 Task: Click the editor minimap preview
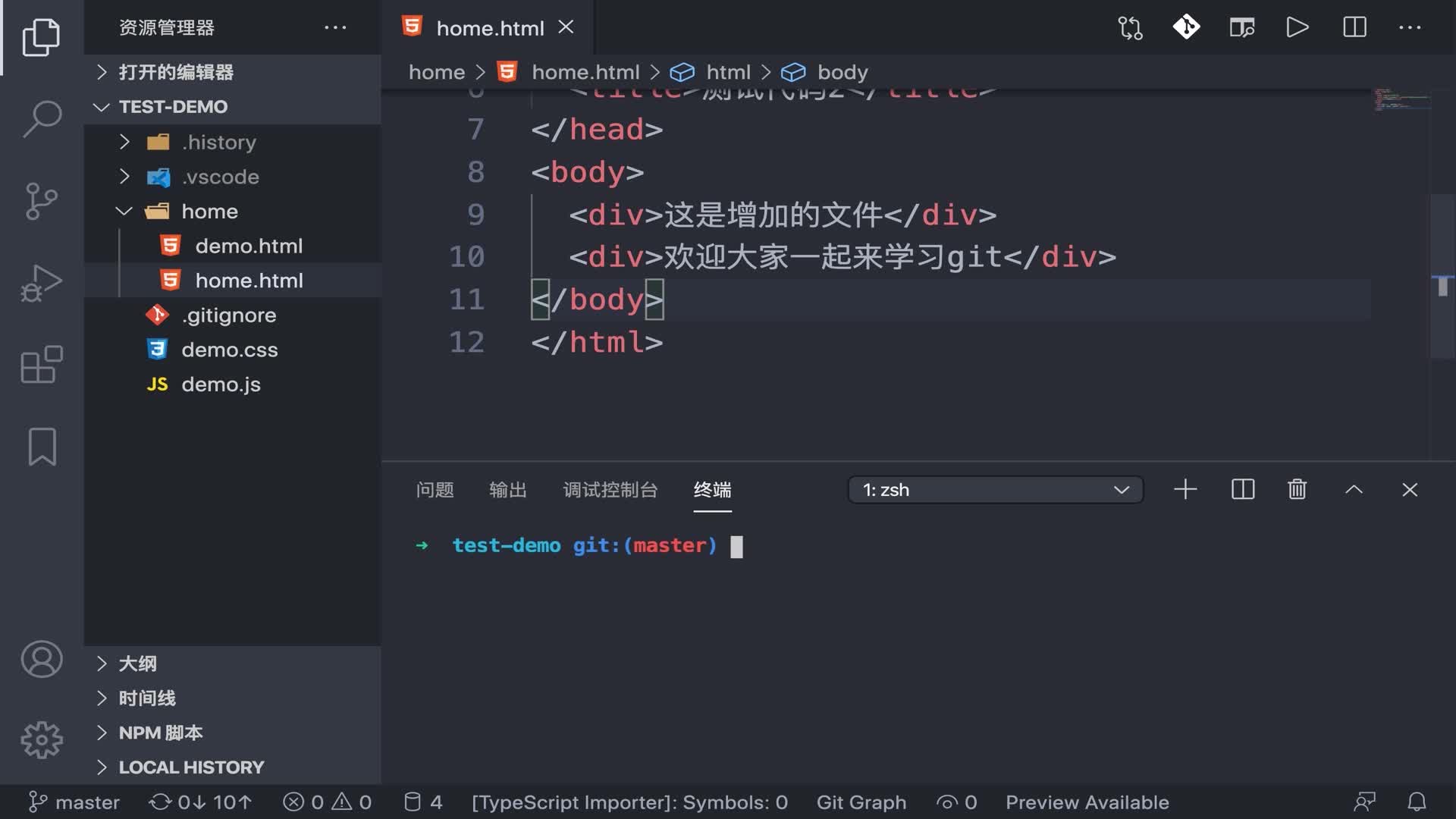[1401, 100]
